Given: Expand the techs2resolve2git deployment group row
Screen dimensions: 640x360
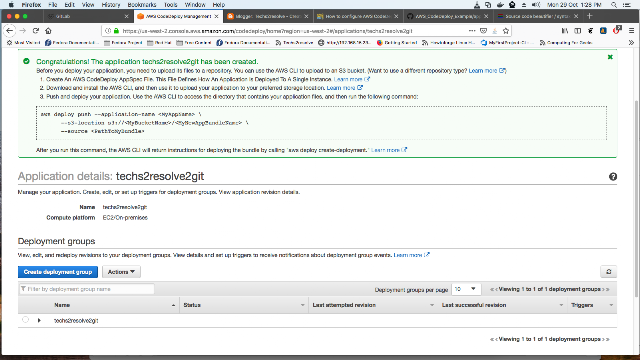Looking at the screenshot, I should [x=39, y=320].
